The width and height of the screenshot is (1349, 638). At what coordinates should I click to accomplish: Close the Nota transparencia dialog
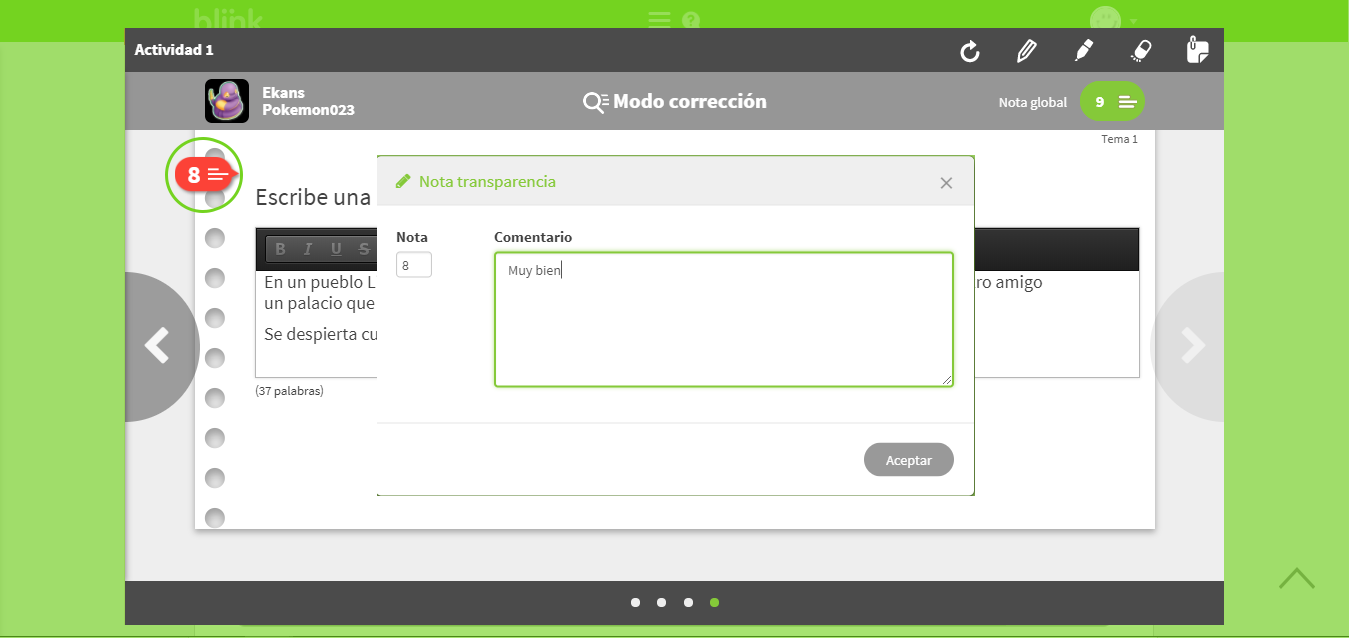[946, 183]
